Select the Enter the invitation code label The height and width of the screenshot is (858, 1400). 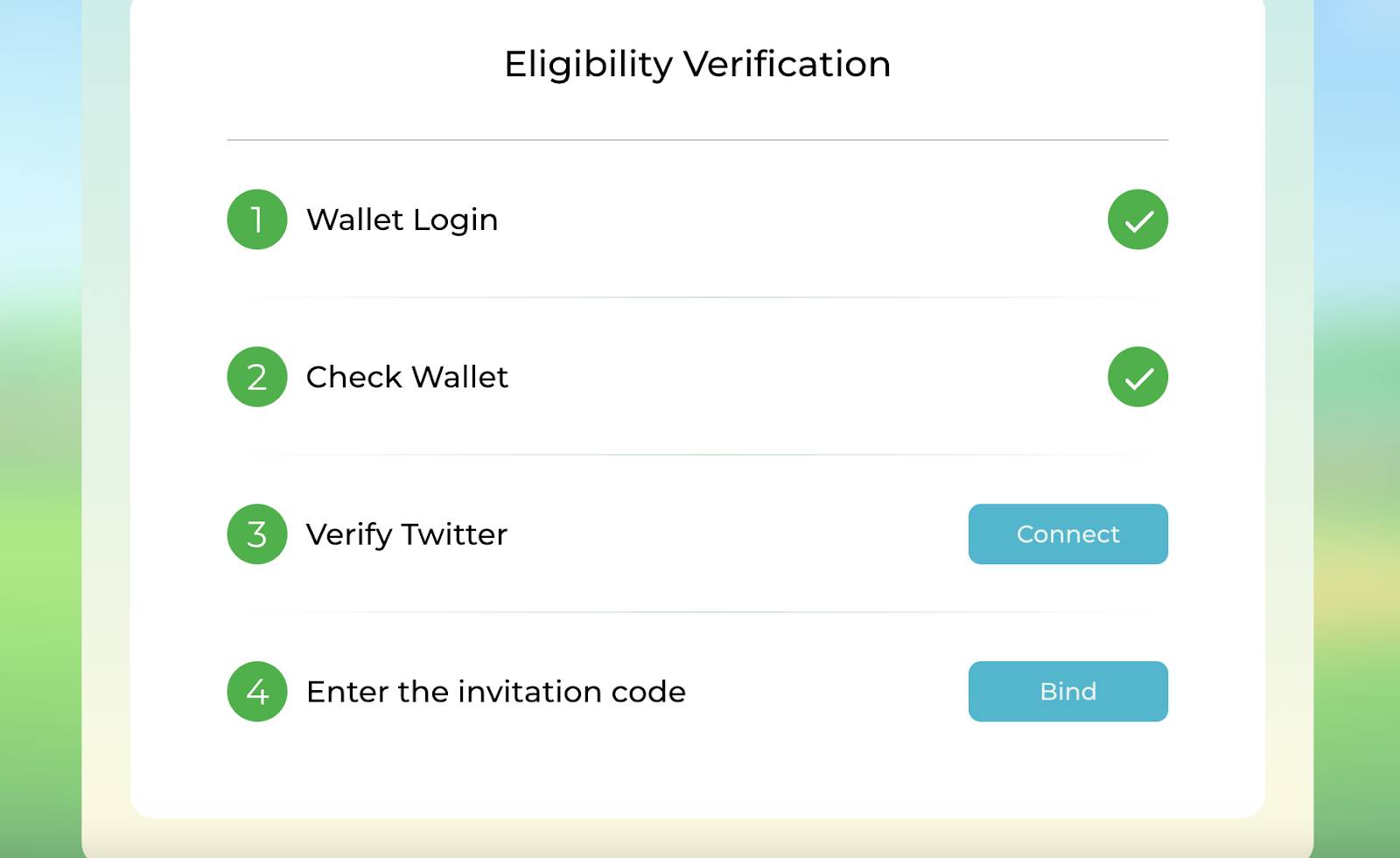496,692
